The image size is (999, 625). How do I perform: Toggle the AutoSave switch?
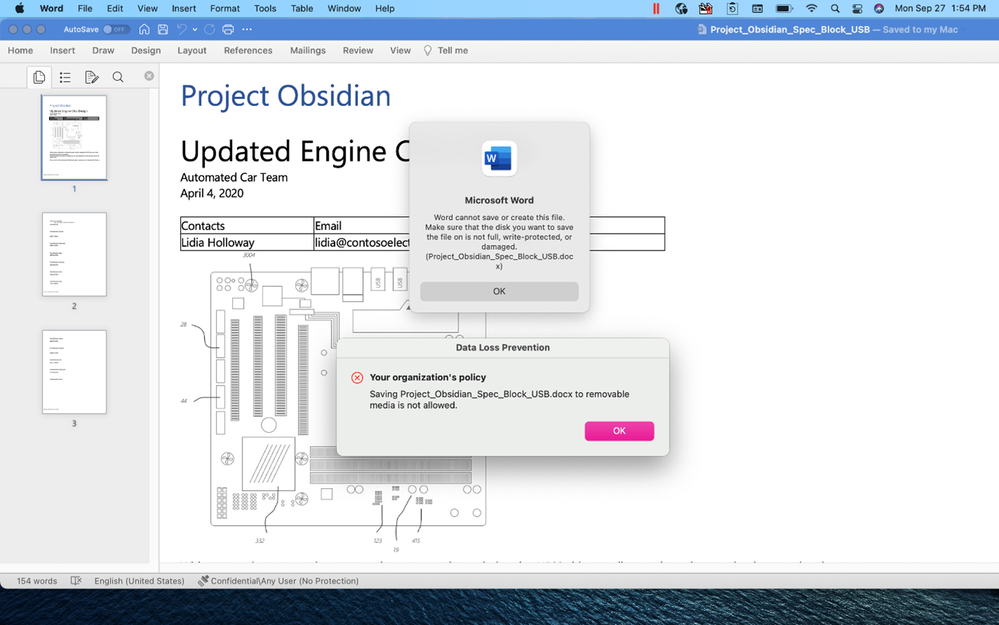(x=116, y=29)
